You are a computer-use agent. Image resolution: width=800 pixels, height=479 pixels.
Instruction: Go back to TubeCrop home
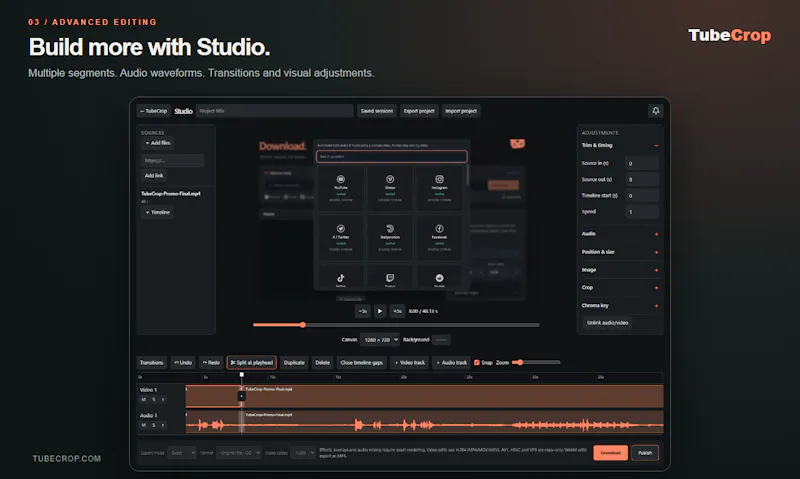(x=154, y=111)
